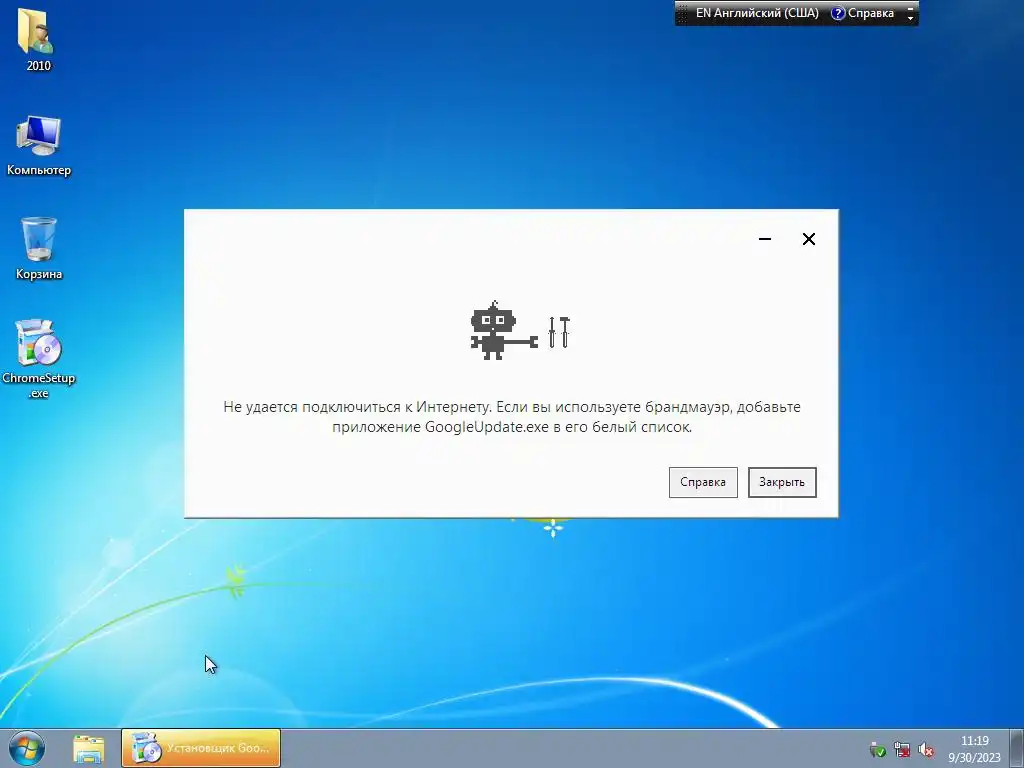Click the muted volume tray icon
This screenshot has height=768, width=1024.
[925, 749]
